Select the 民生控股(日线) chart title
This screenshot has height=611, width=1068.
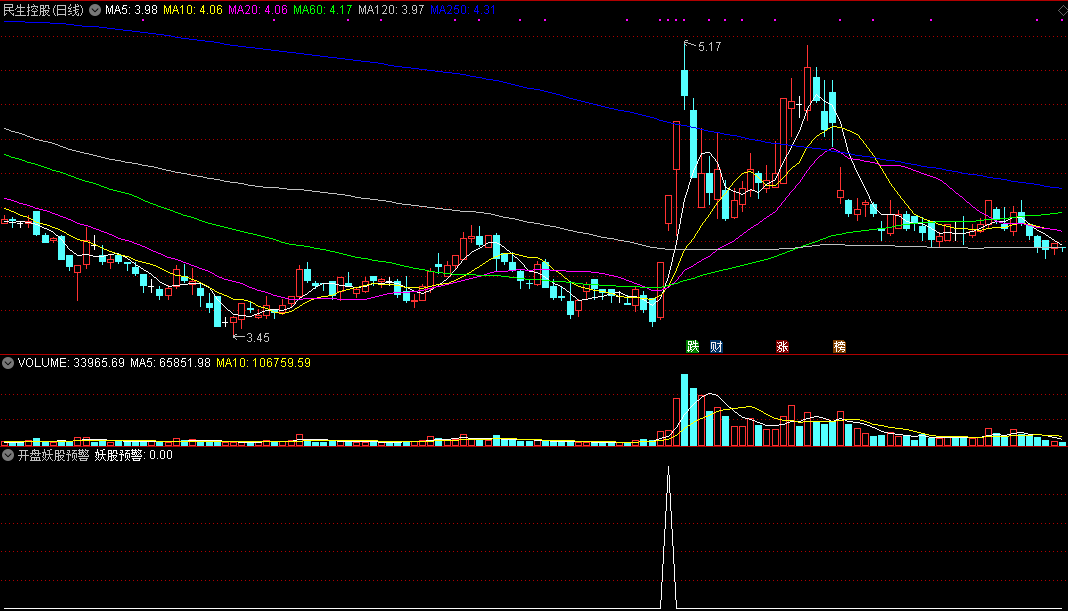[x=44, y=10]
